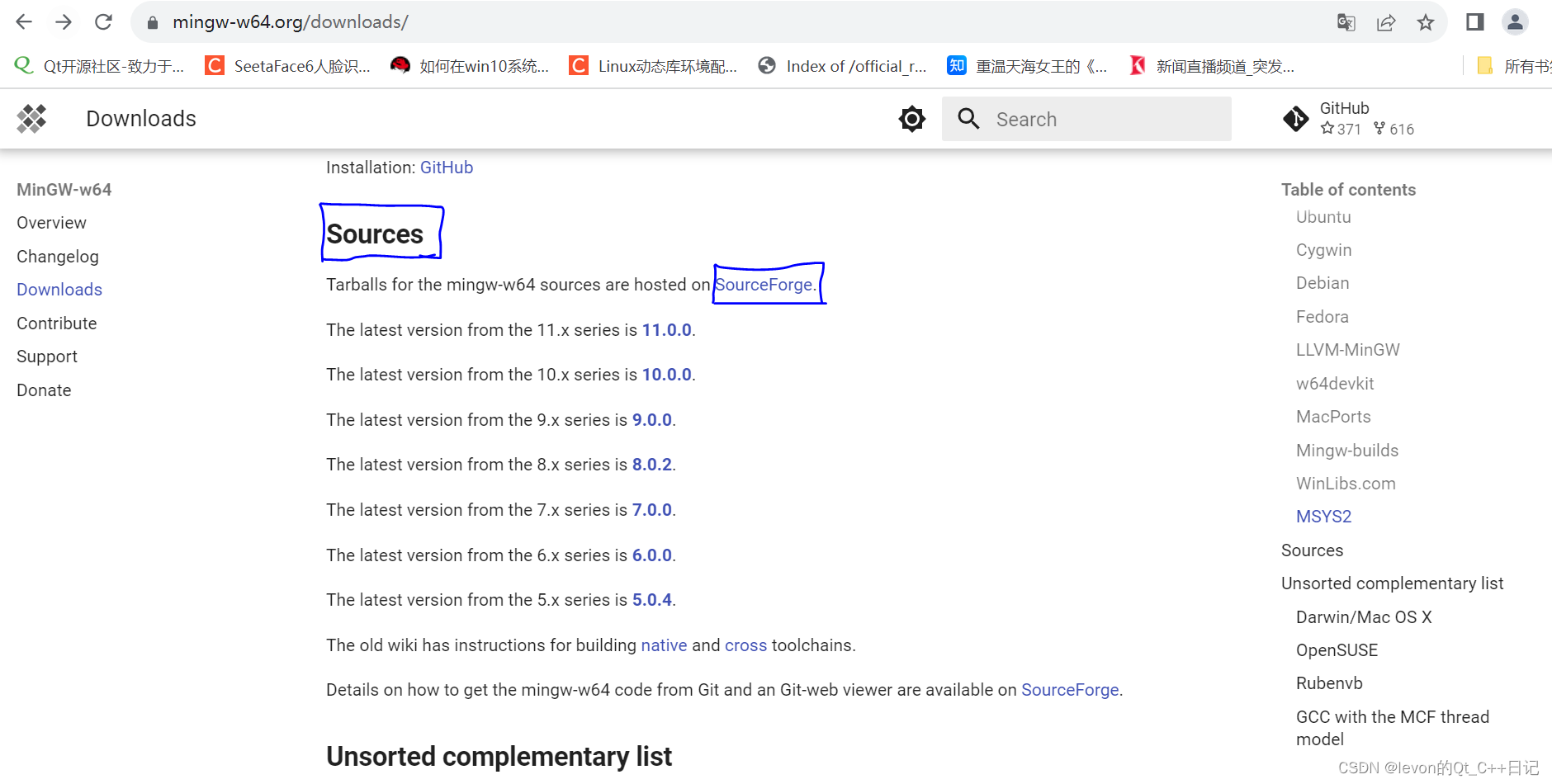This screenshot has width=1552, height=784.
Task: Open the 重温天海女王的 bookmark
Action: [1028, 66]
